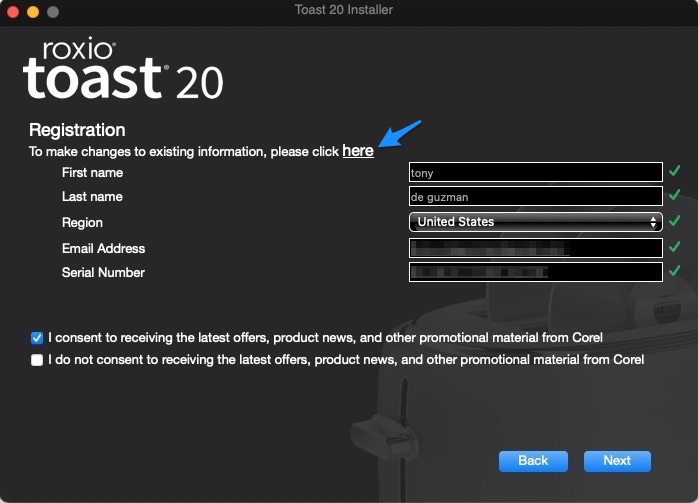This screenshot has width=698, height=503.
Task: Check the do not consent checkbox
Action: pyautogui.click(x=37, y=360)
